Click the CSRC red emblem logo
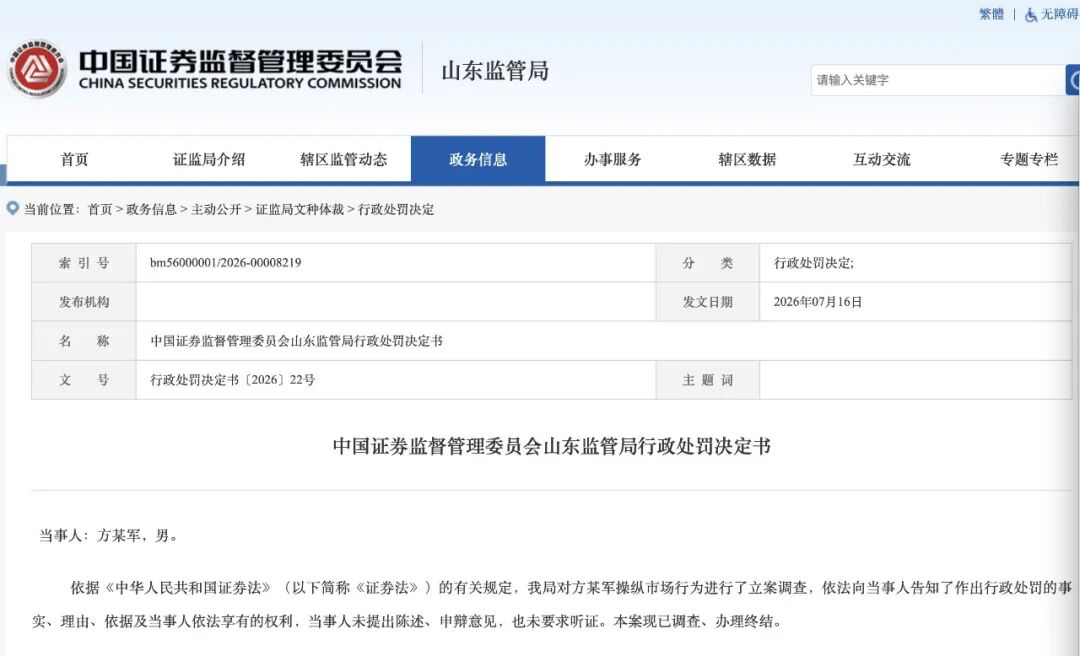Image resolution: width=1080 pixels, height=656 pixels. tap(37, 68)
